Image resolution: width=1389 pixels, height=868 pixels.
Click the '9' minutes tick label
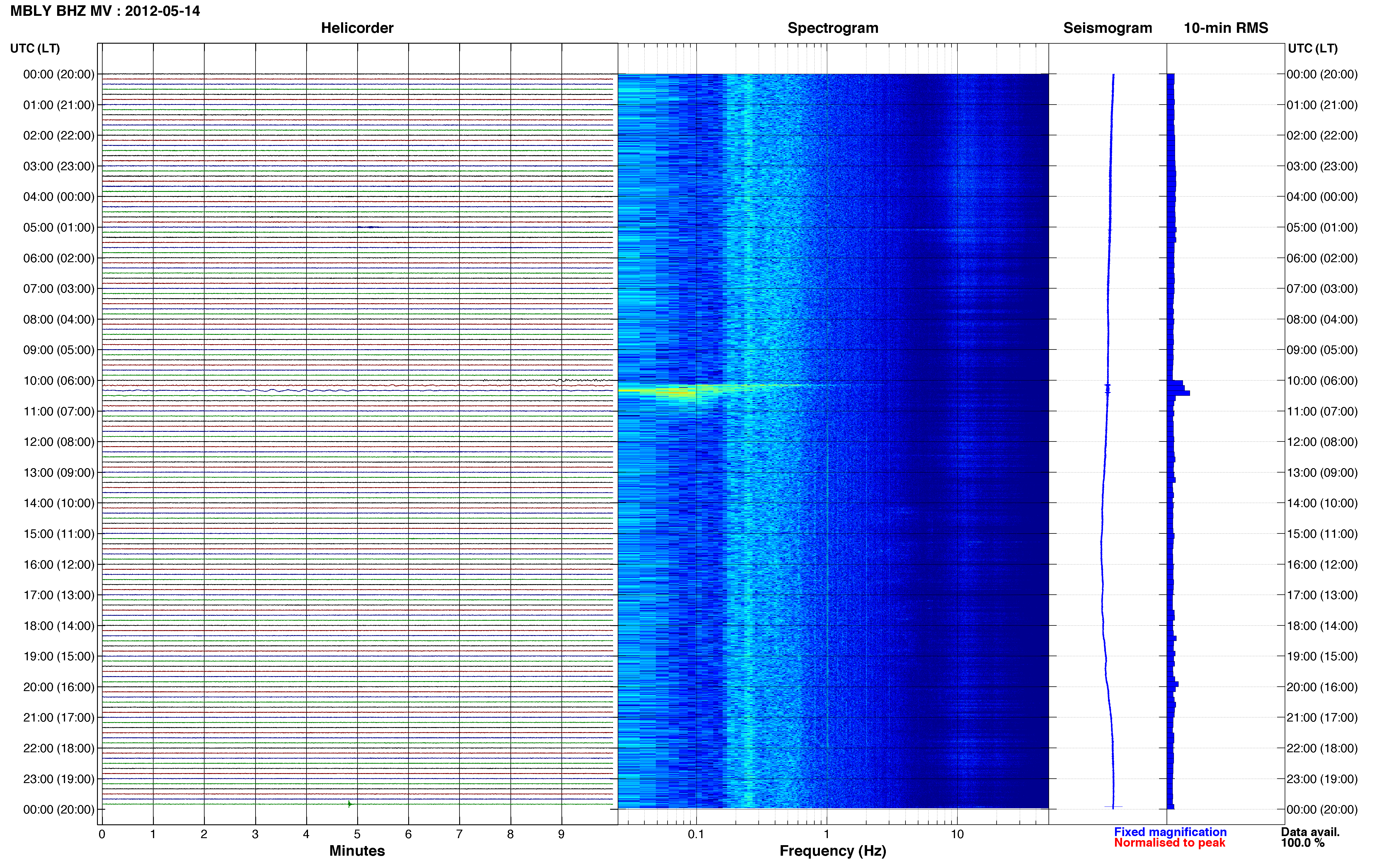coord(561,834)
